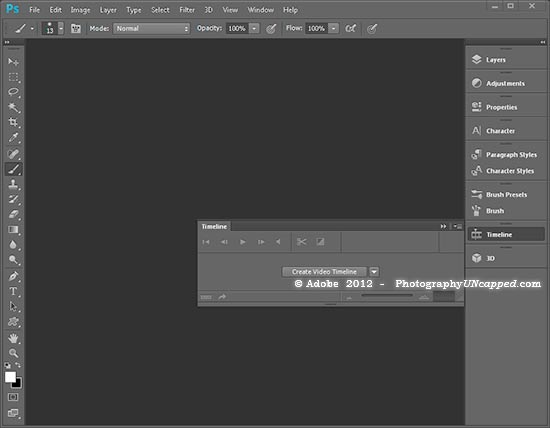Open the Image menu
550x428 pixels.
point(80,10)
